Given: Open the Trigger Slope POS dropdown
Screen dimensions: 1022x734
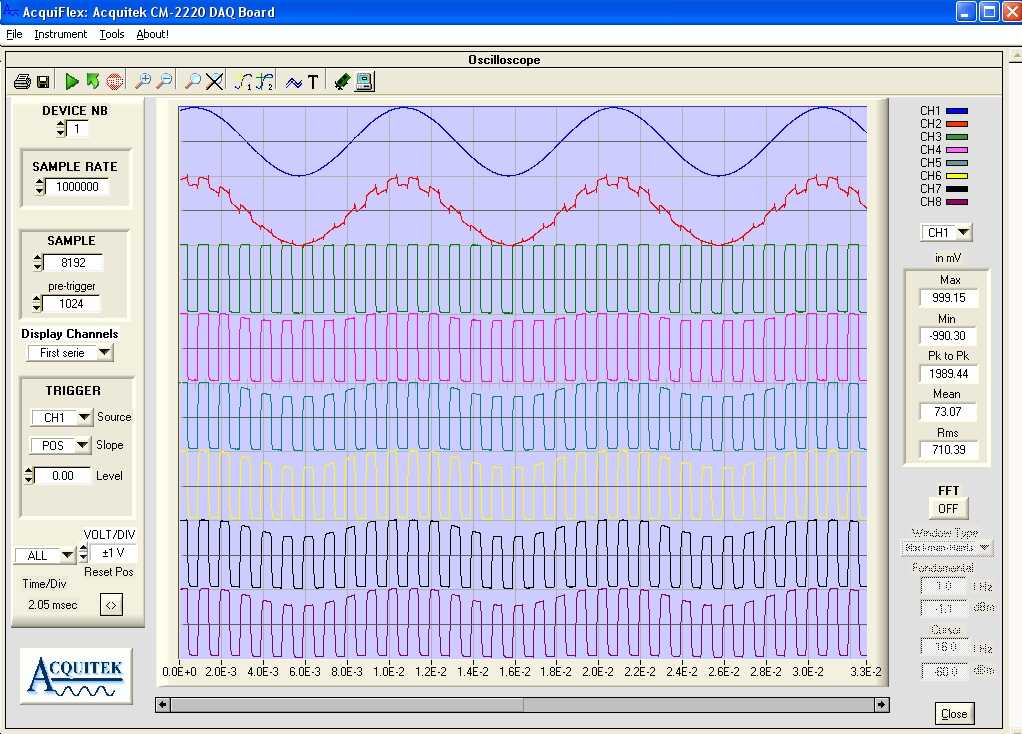Looking at the screenshot, I should coord(60,445).
